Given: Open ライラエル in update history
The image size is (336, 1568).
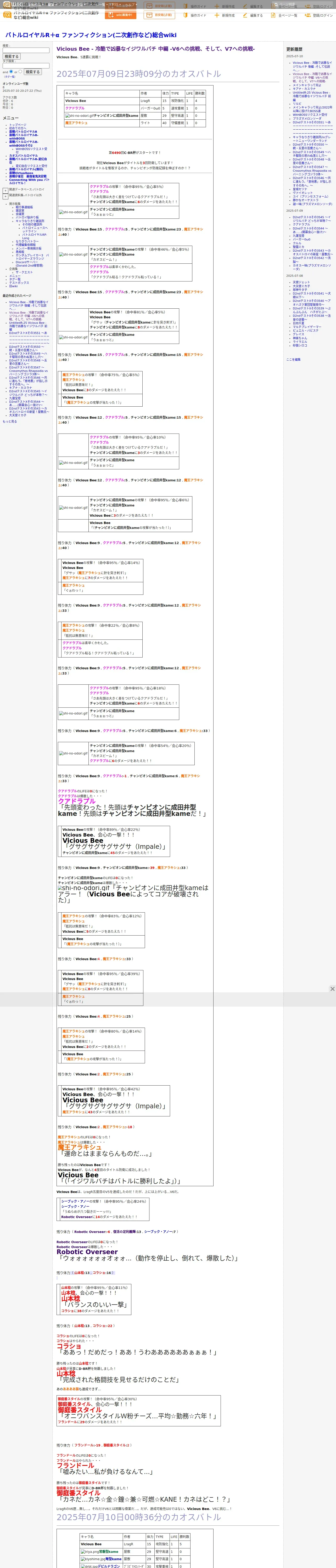Looking at the screenshot, I should [300, 342].
